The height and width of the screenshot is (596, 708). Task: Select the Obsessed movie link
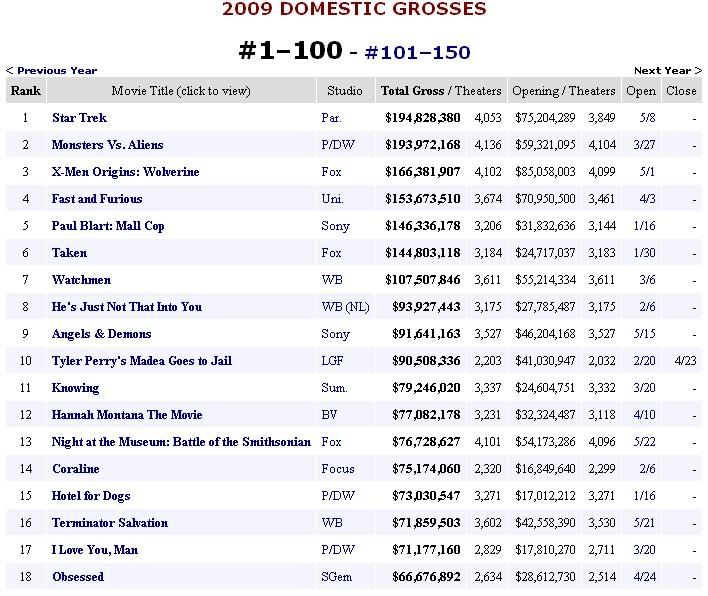pyautogui.click(x=78, y=577)
